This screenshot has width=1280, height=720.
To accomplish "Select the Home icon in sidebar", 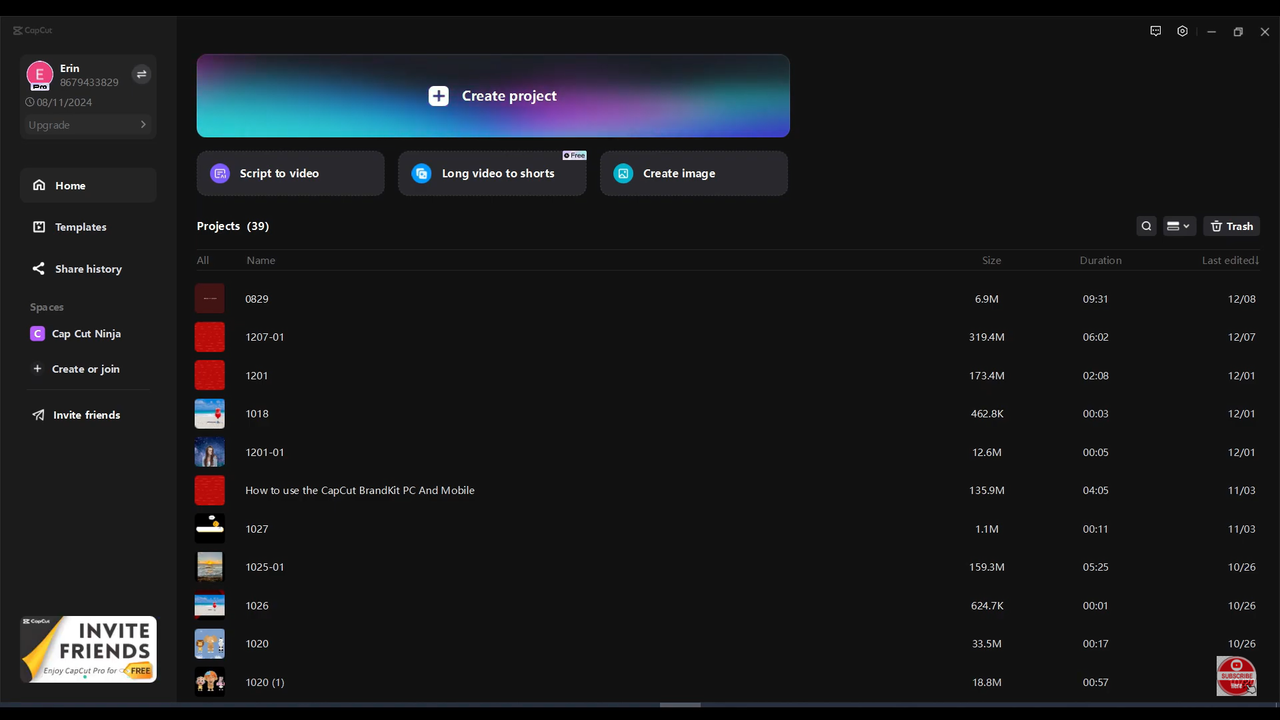I will click(40, 185).
